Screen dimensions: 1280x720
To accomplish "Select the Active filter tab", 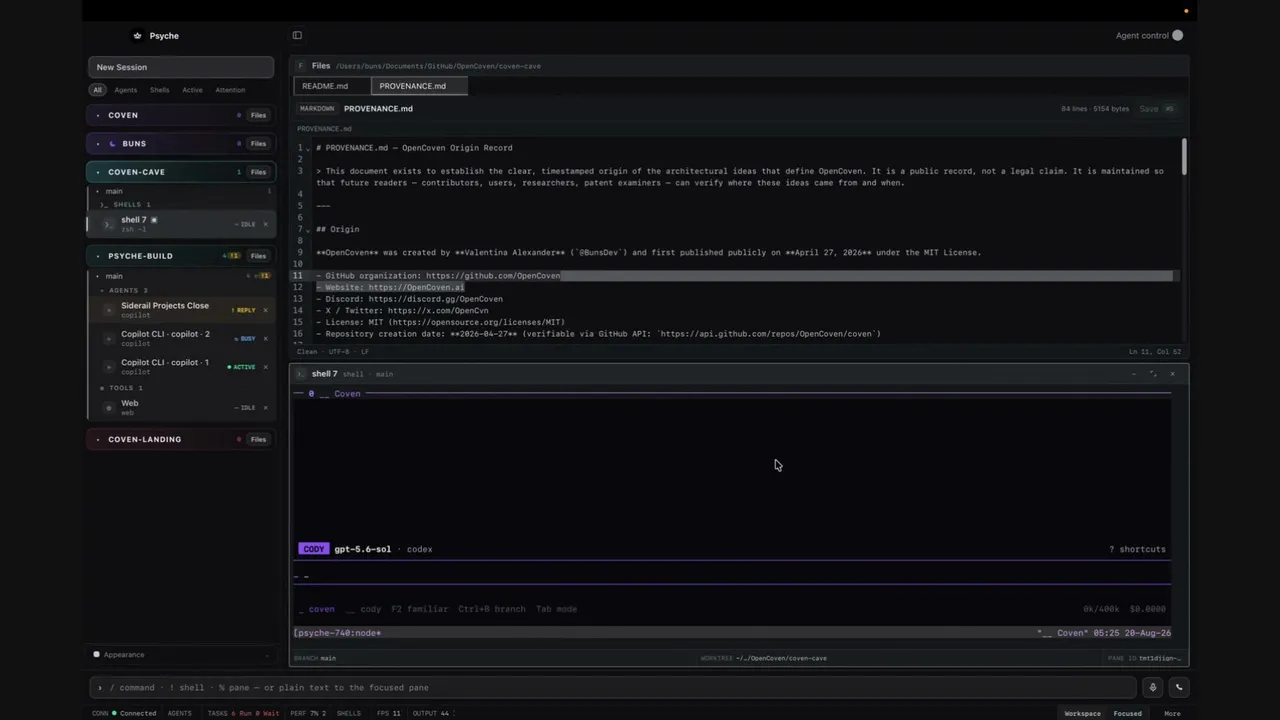I will pos(192,90).
